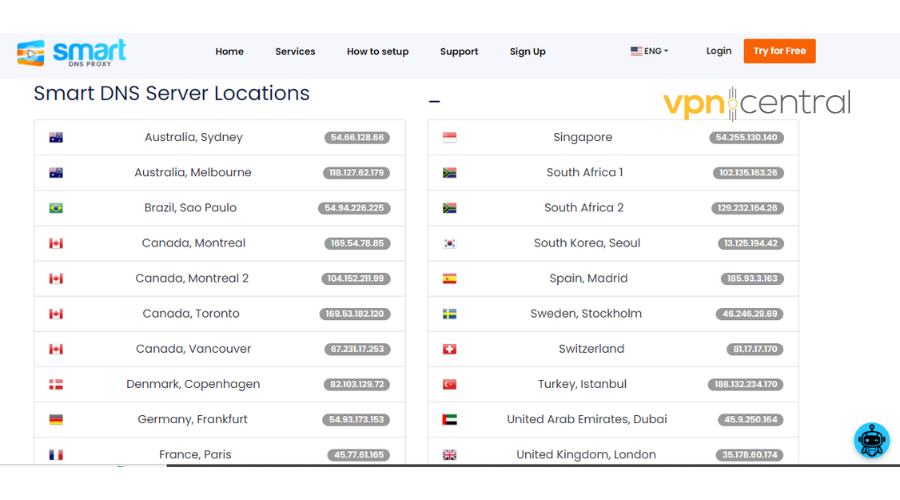Click the Denmark flag icon
The height and width of the screenshot is (500, 900).
(56, 385)
